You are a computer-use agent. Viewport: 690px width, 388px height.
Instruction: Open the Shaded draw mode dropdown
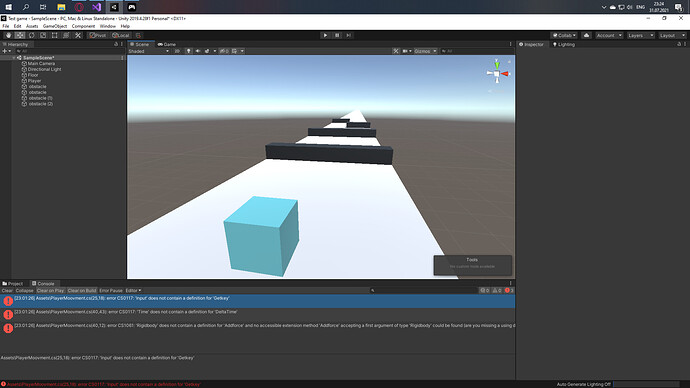click(x=149, y=51)
